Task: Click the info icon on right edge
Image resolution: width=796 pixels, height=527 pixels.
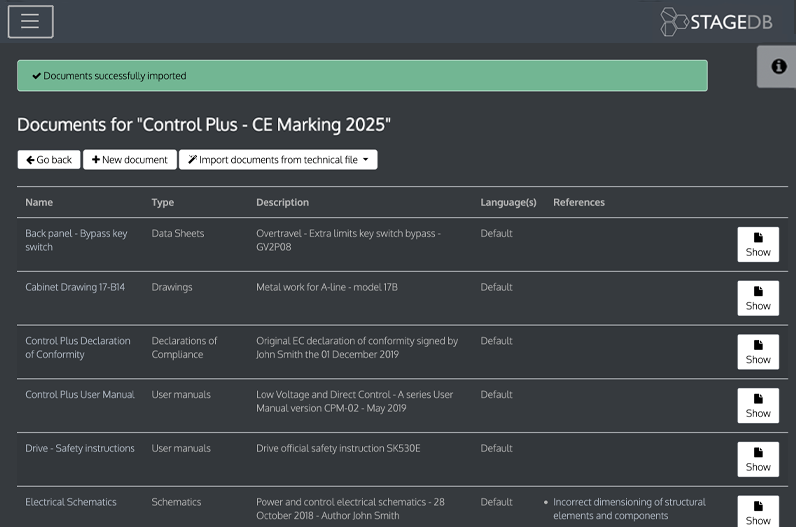Action: coord(778,66)
